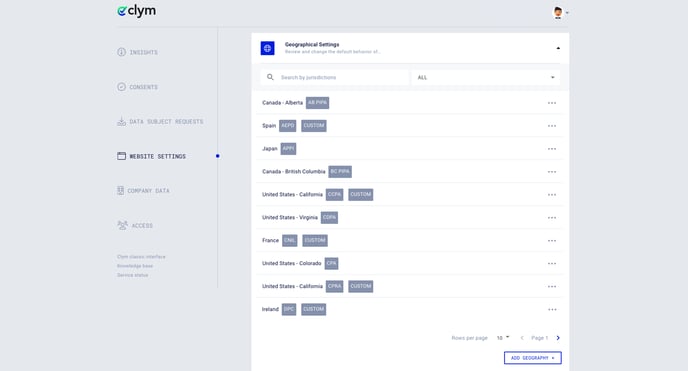Click the blue globe Geographical Settings icon
This screenshot has height=371, width=688.
pos(268,48)
